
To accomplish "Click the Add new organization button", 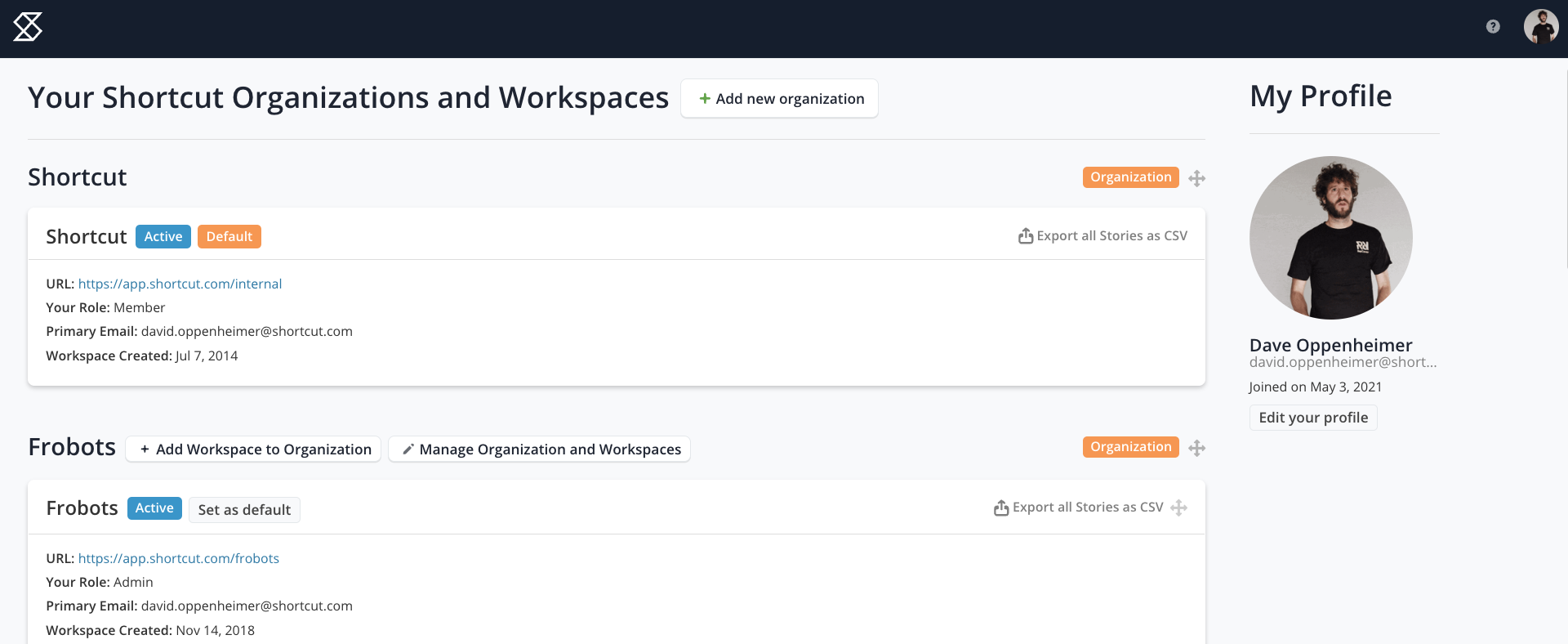I will (x=779, y=98).
